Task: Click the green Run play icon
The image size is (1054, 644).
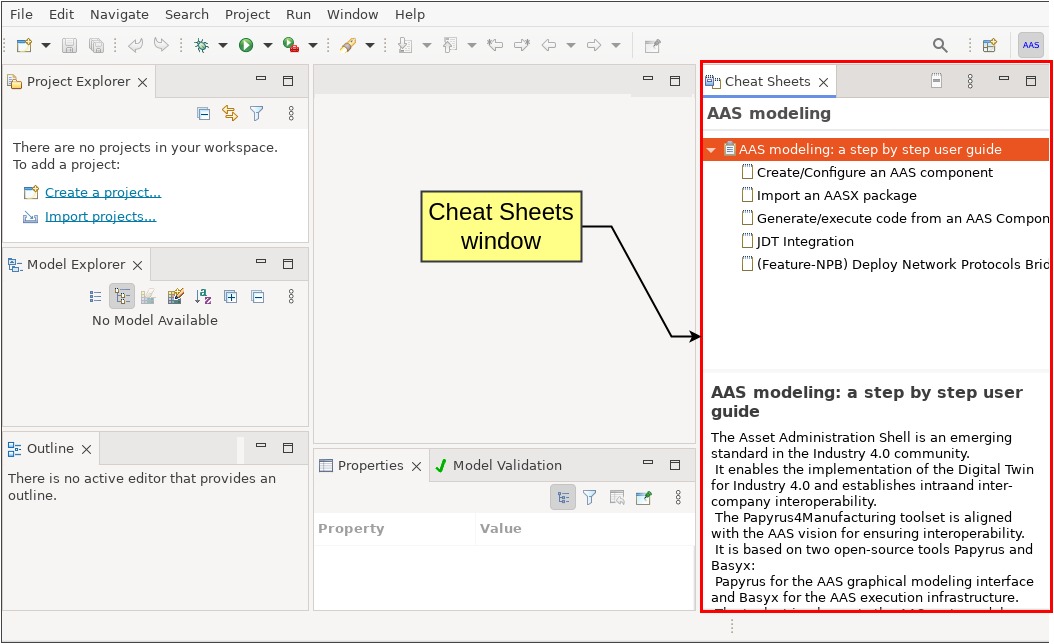Action: (x=246, y=45)
